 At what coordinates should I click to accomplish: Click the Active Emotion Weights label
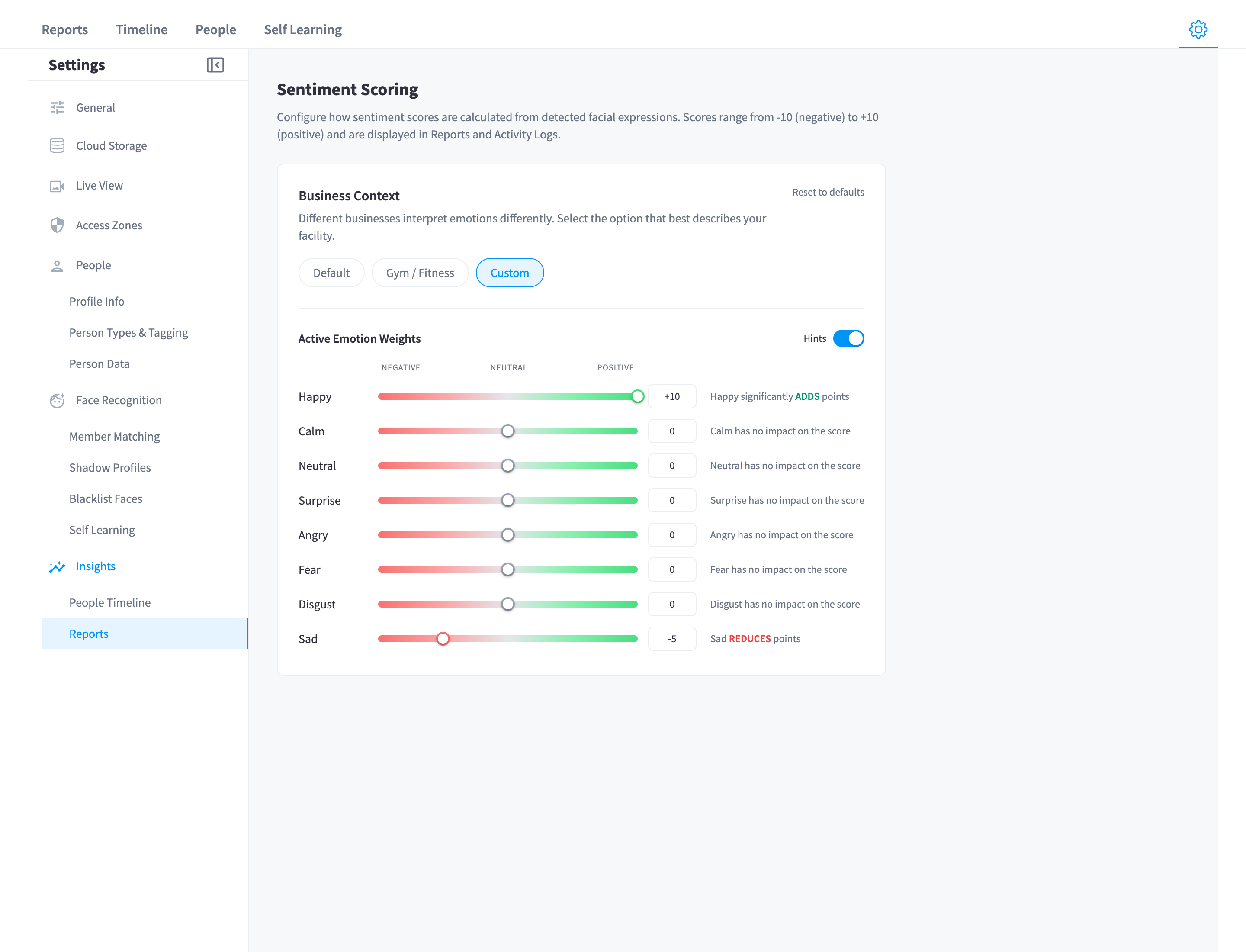(359, 339)
